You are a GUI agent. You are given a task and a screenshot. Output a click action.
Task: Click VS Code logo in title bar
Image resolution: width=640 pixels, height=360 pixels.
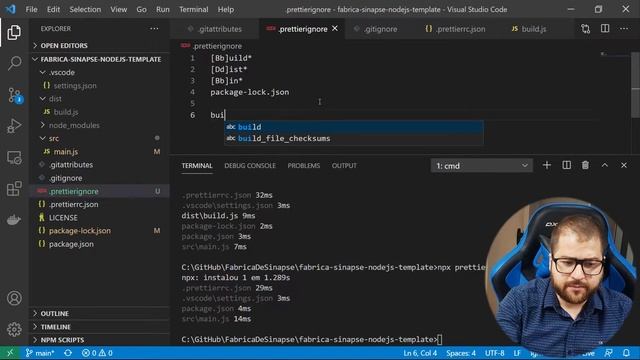[11, 9]
